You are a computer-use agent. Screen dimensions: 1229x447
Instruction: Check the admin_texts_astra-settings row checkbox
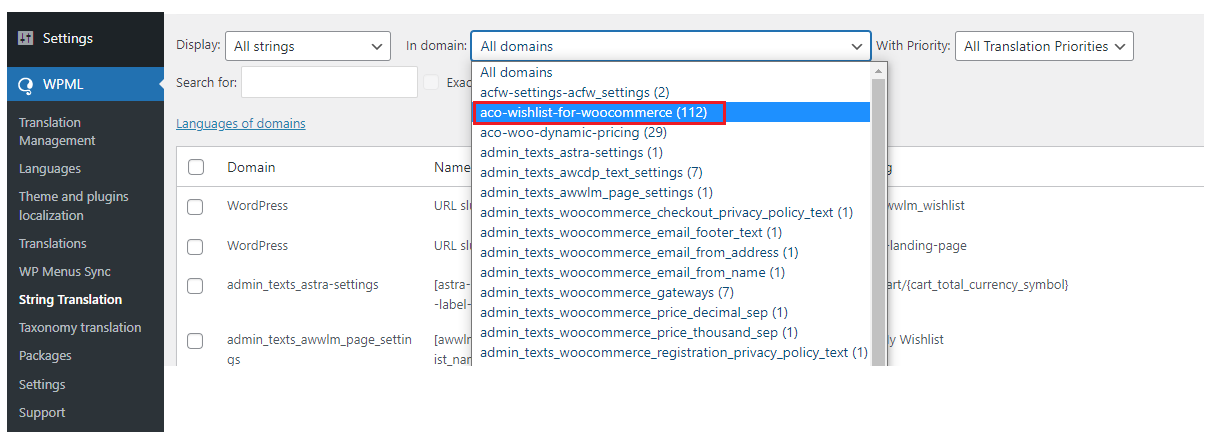pos(196,286)
